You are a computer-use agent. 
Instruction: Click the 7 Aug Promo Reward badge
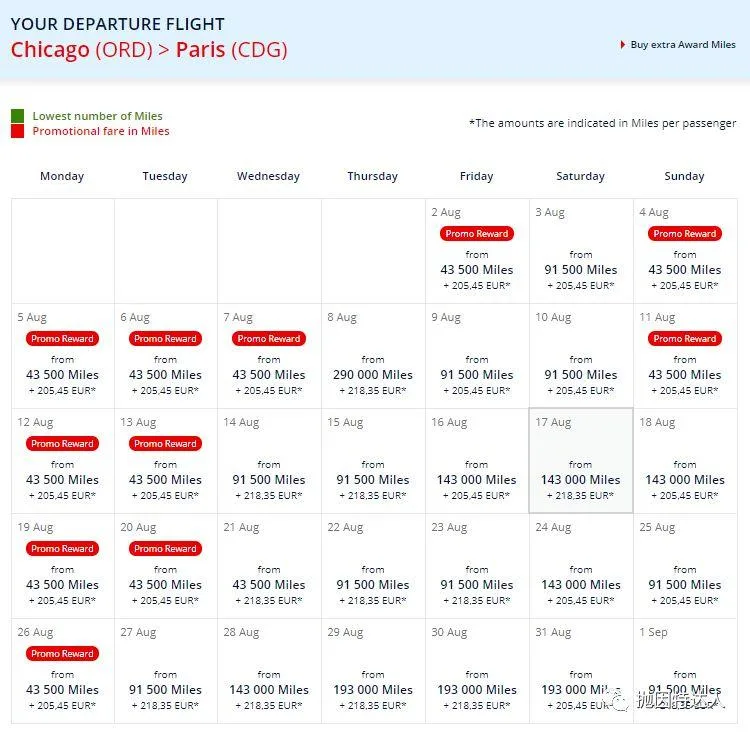coord(269,339)
